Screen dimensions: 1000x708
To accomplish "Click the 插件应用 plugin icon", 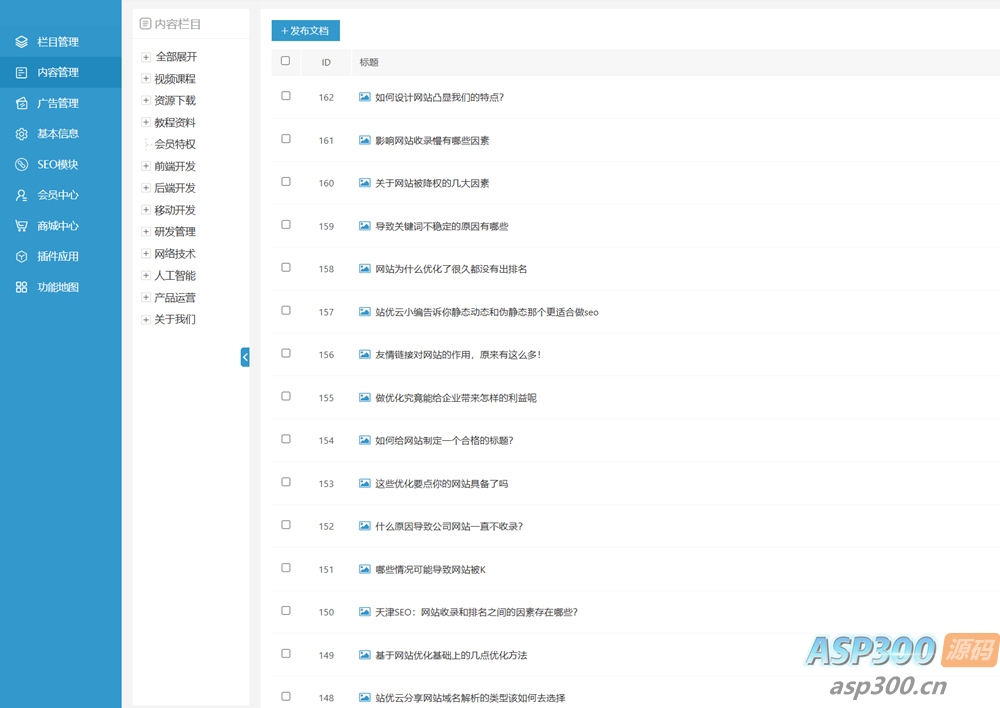I will tap(21, 256).
